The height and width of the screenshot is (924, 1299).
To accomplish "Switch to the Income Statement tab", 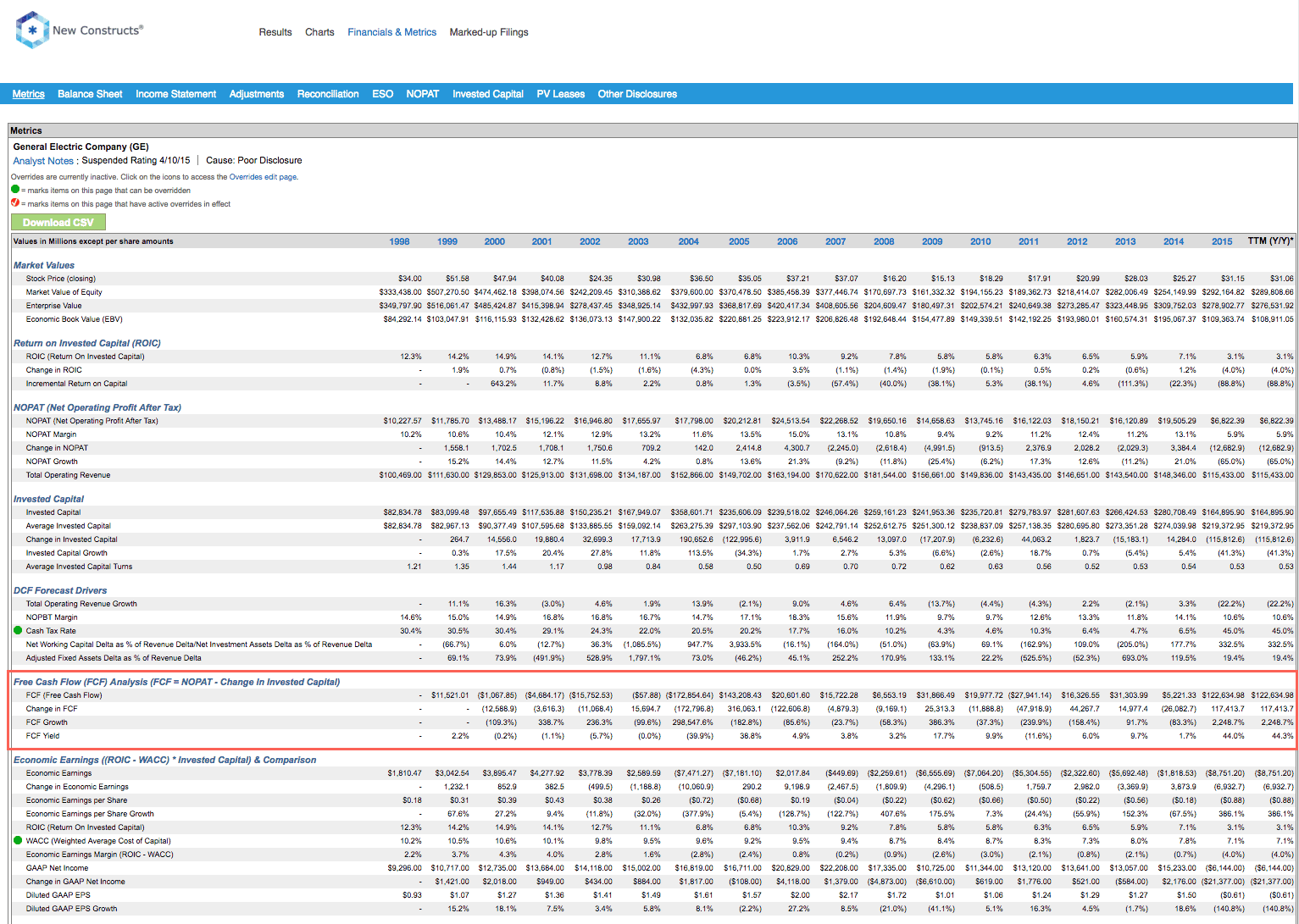I will (176, 94).
